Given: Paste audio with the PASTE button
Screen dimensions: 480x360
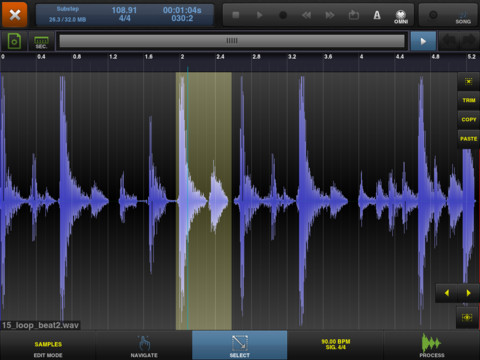Looking at the screenshot, I should tap(469, 139).
